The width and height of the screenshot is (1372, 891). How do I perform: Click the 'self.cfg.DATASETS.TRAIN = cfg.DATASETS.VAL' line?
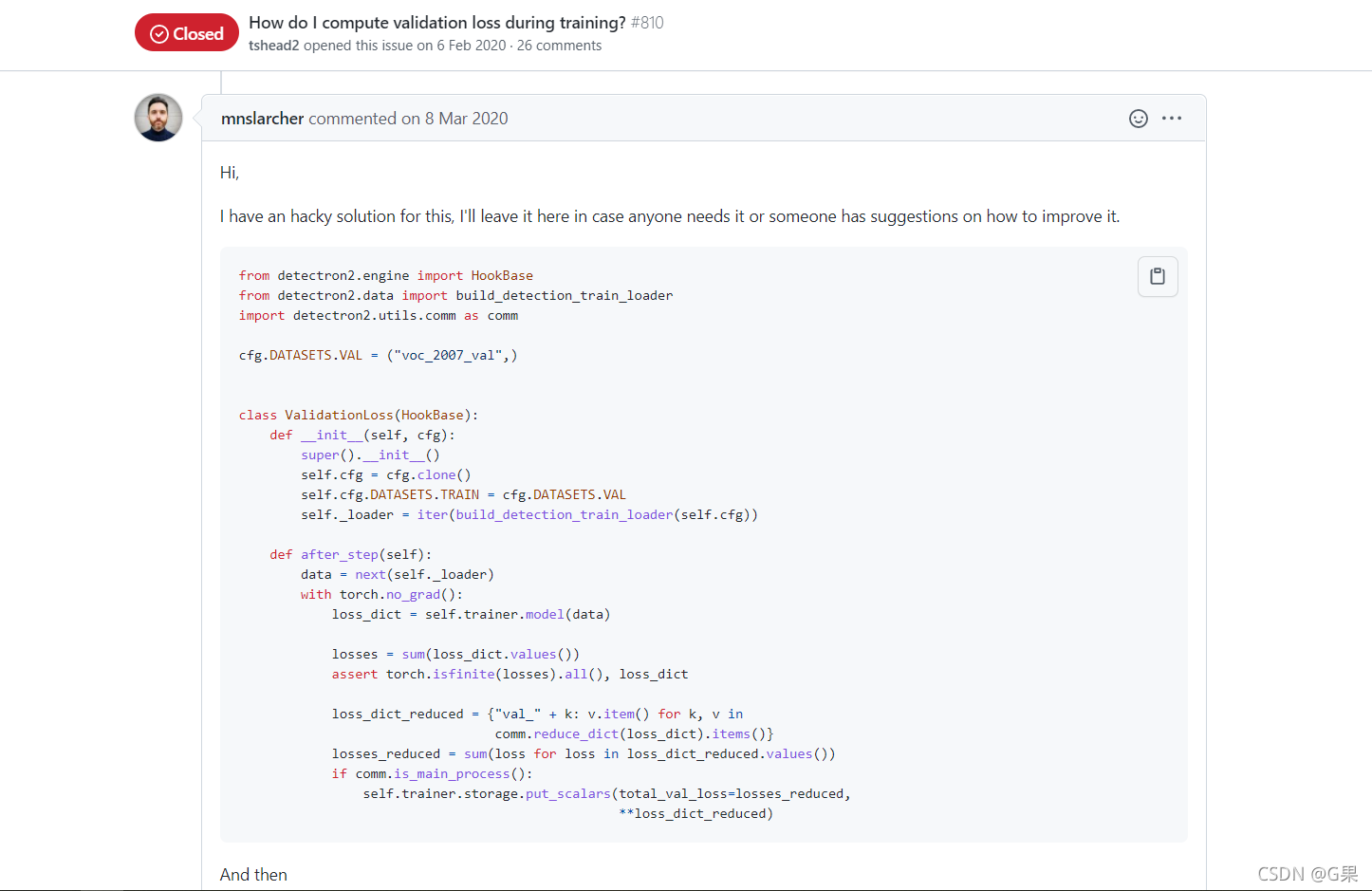463,494
